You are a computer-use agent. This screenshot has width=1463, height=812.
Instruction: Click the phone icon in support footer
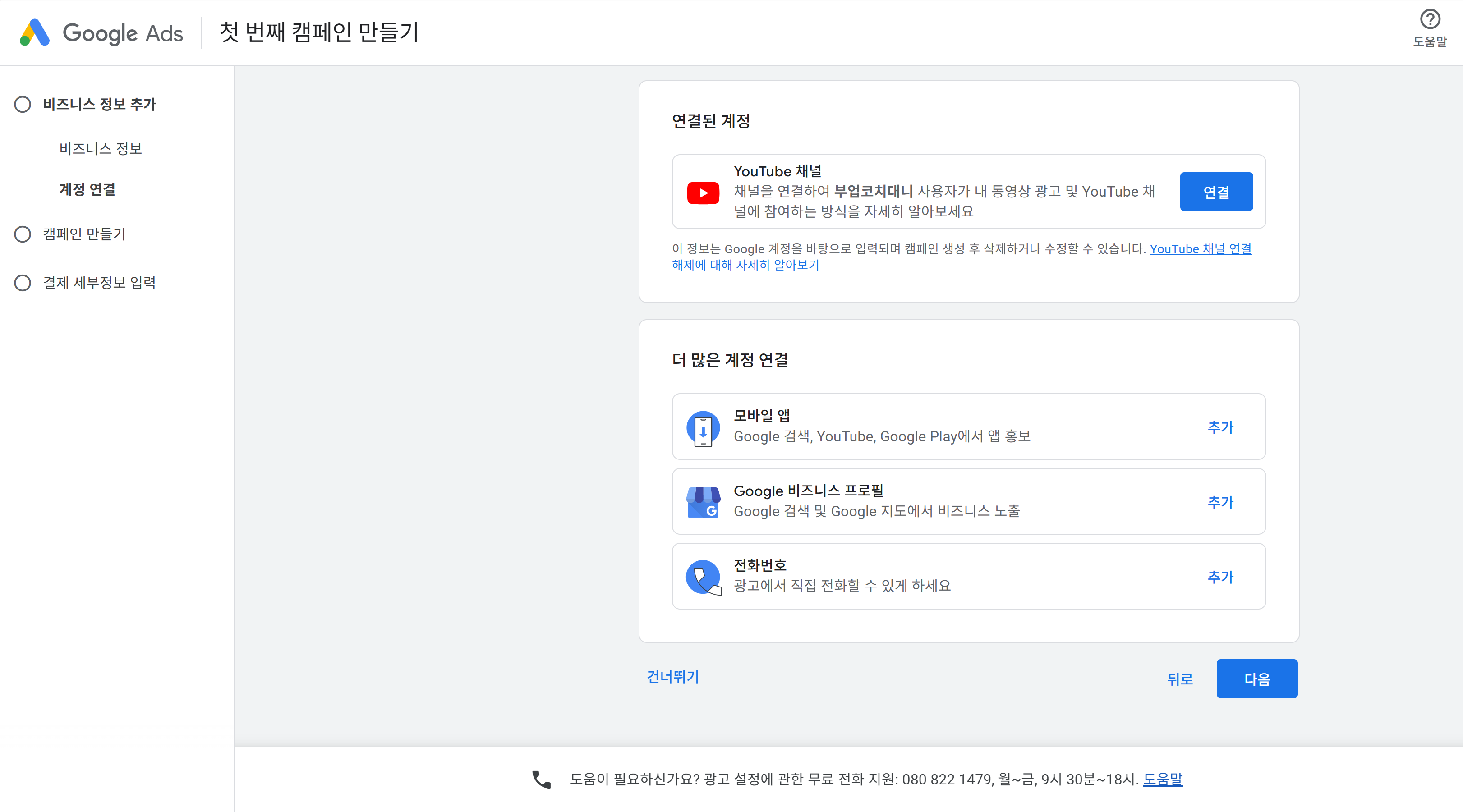click(x=541, y=779)
